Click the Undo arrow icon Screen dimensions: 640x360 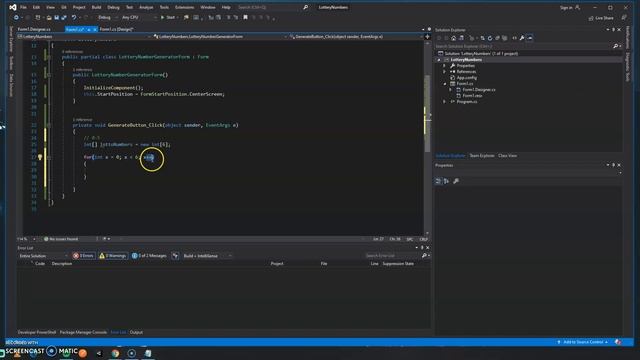[74, 18]
